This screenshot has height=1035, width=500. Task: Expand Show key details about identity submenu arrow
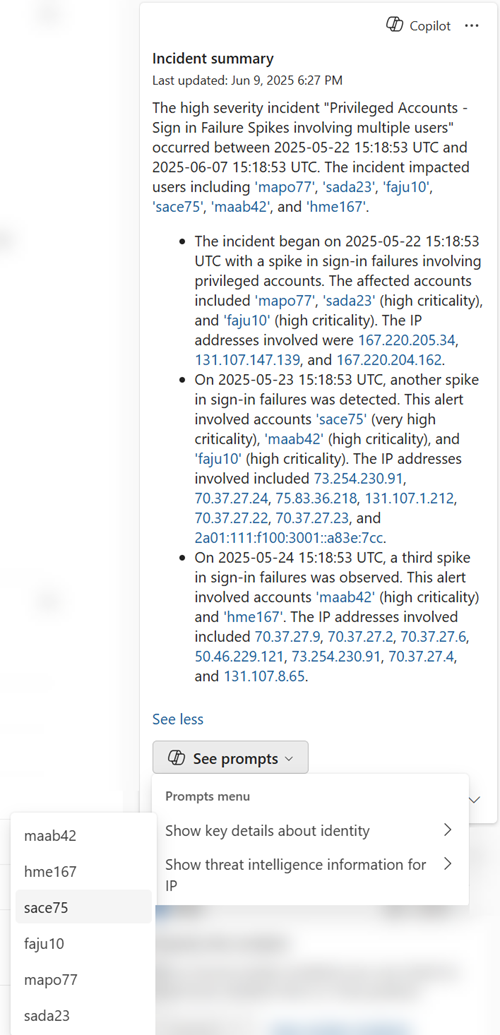(x=447, y=830)
